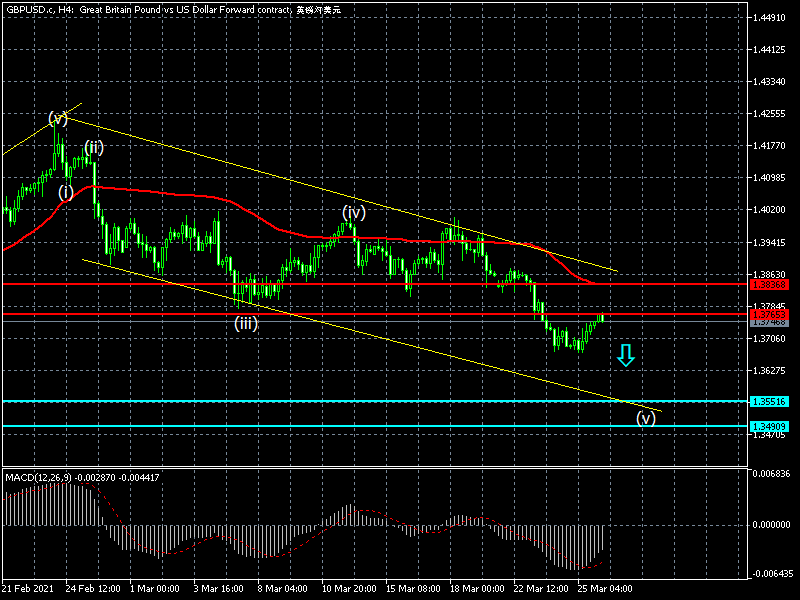Click the 0.000000 MACD scale label
The height and width of the screenshot is (600, 800).
point(771,524)
